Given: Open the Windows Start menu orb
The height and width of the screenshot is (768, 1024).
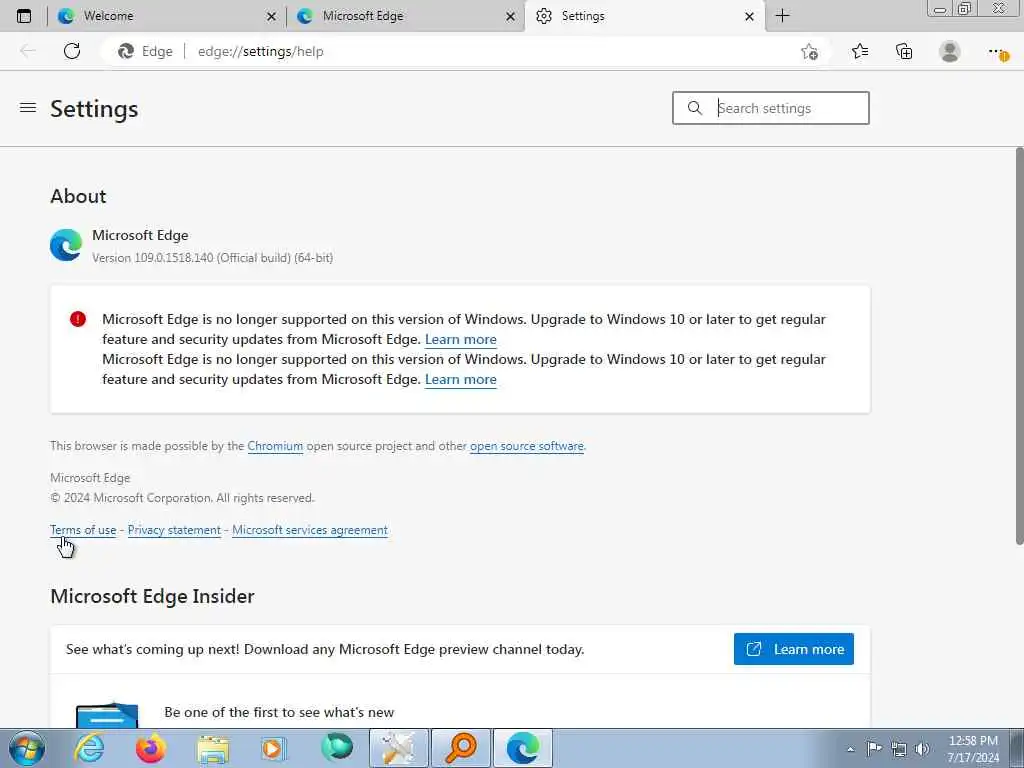Looking at the screenshot, I should 27,748.
